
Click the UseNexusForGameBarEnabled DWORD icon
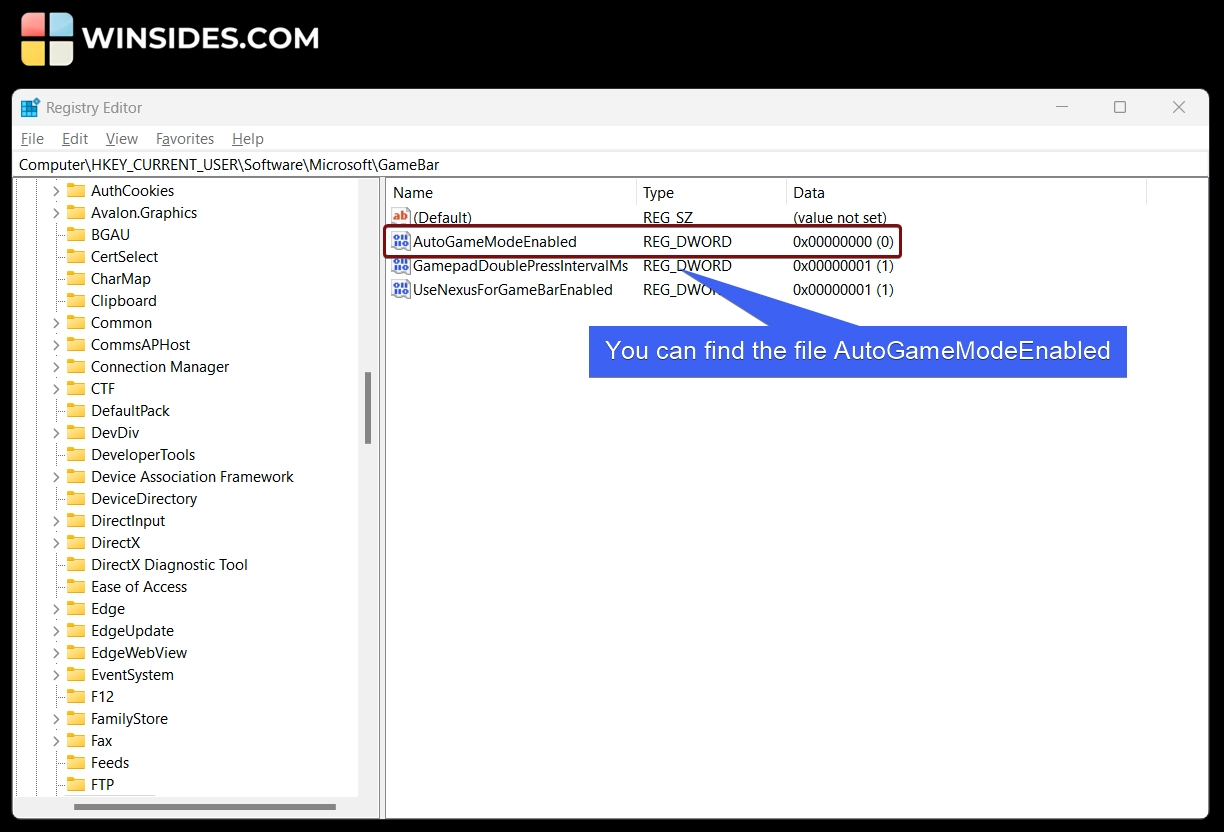(x=401, y=289)
